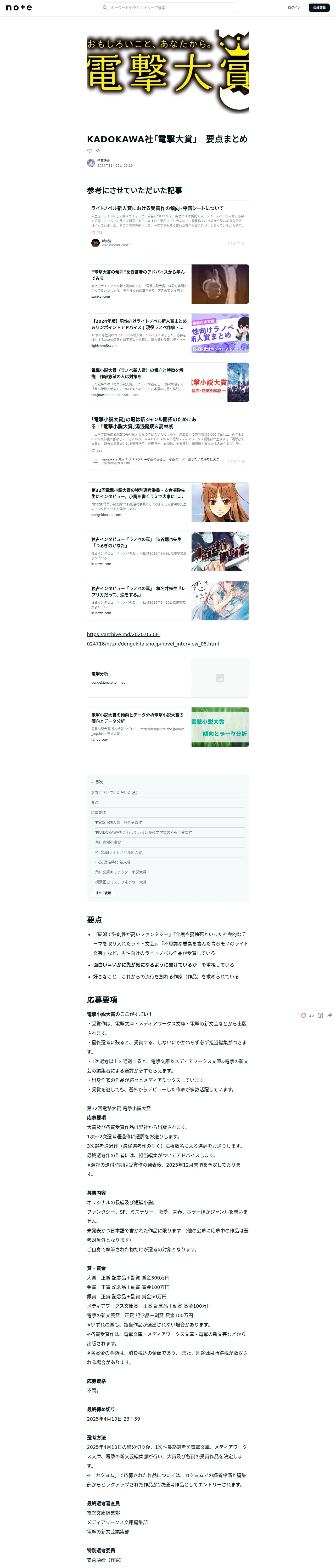Open the author name 伊藤沃雪 link

[x=104, y=161]
